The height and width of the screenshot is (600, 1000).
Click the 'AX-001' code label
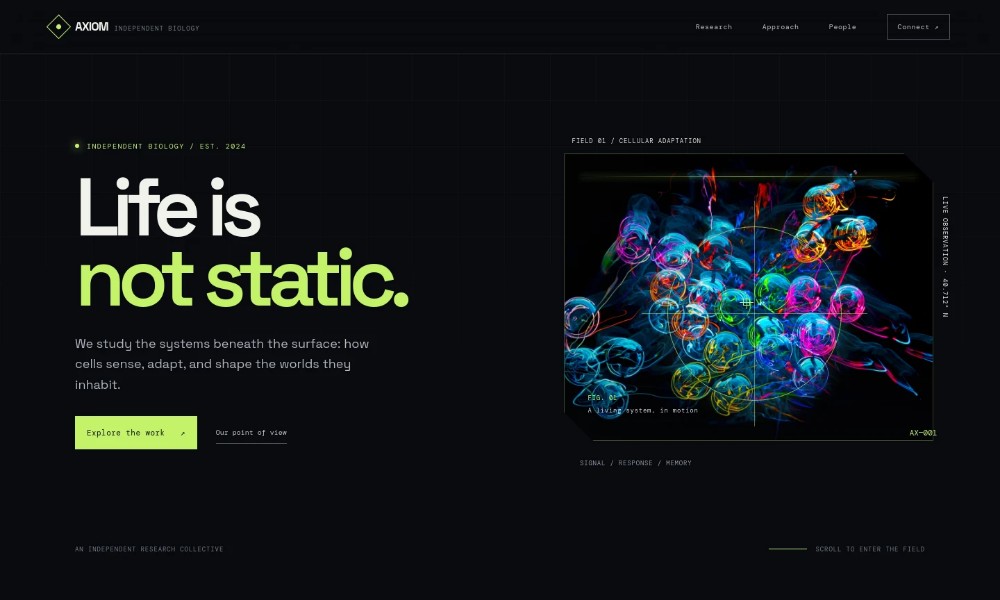click(922, 433)
